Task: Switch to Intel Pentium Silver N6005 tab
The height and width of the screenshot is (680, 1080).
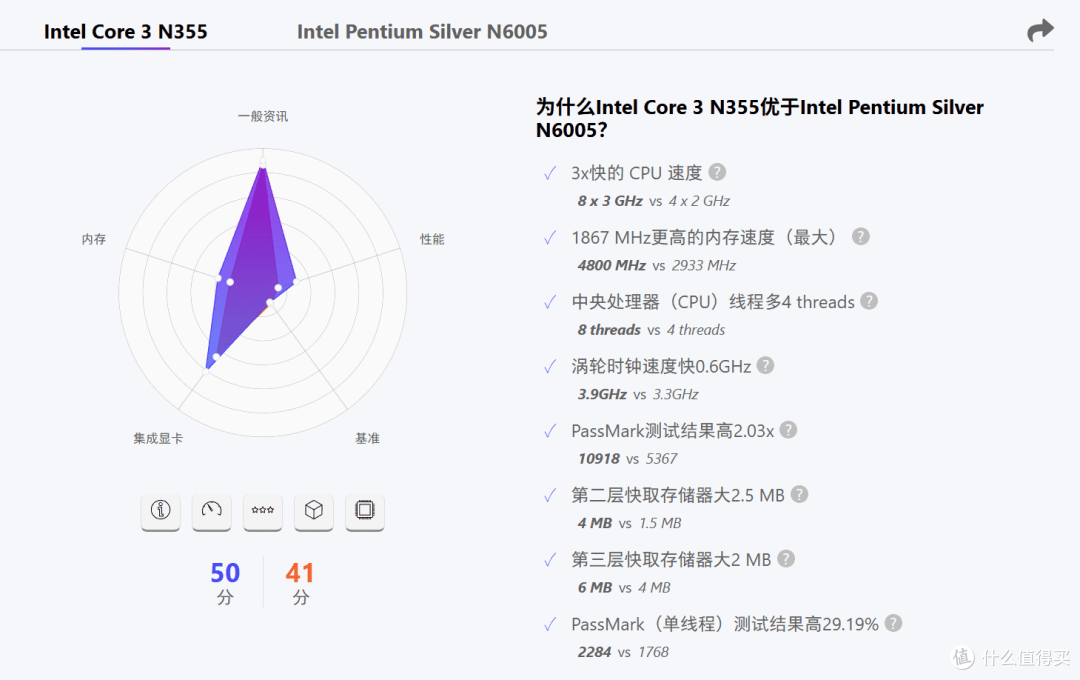Action: [x=422, y=32]
